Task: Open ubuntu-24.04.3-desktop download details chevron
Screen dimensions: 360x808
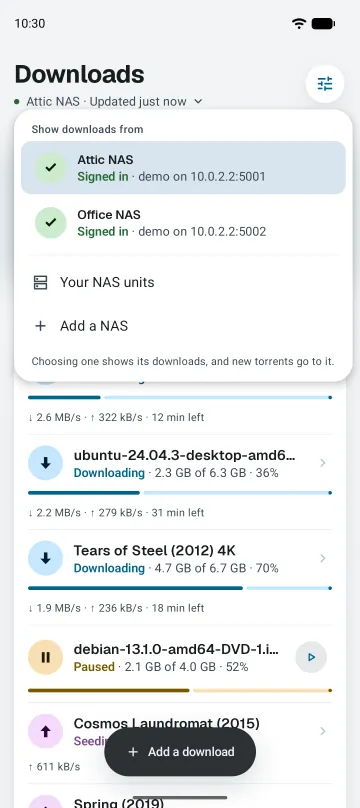Action: [x=323, y=463]
